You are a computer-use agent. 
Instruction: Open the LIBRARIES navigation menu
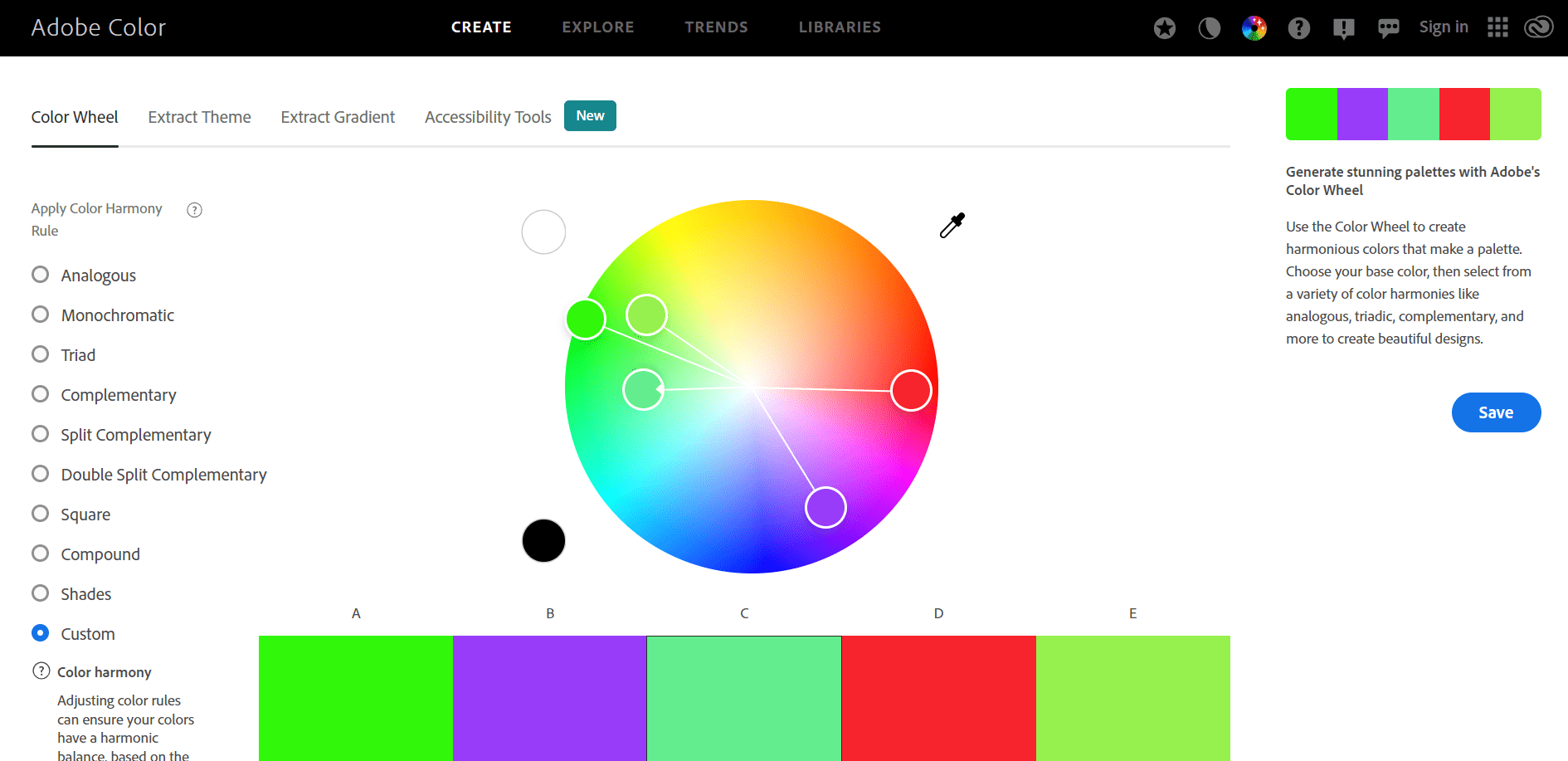[840, 27]
